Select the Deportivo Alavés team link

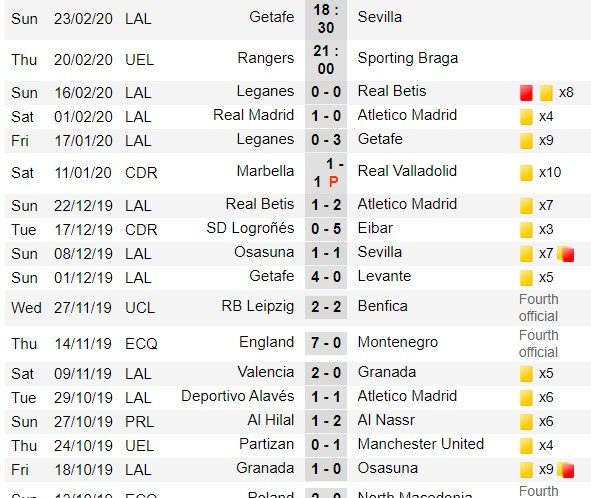coord(237,396)
